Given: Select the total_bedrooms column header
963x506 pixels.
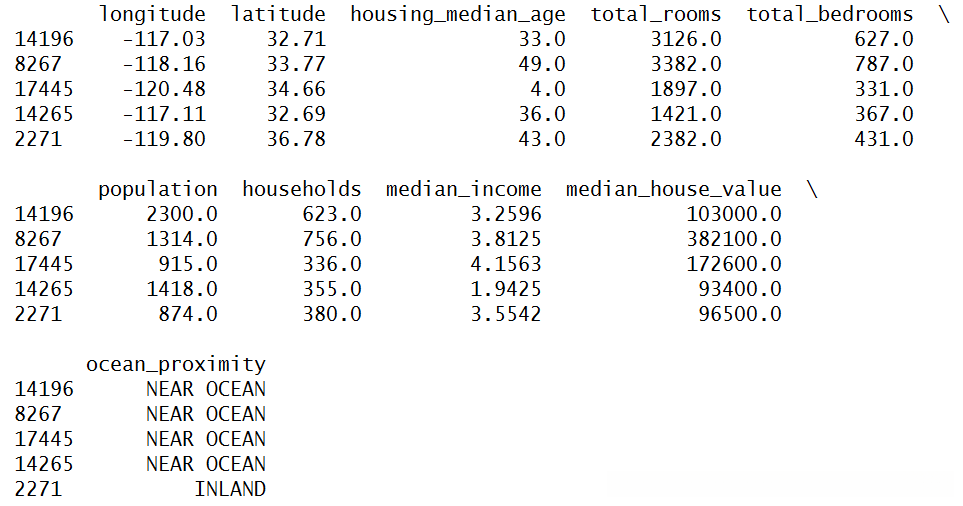Looking at the screenshot, I should (830, 14).
